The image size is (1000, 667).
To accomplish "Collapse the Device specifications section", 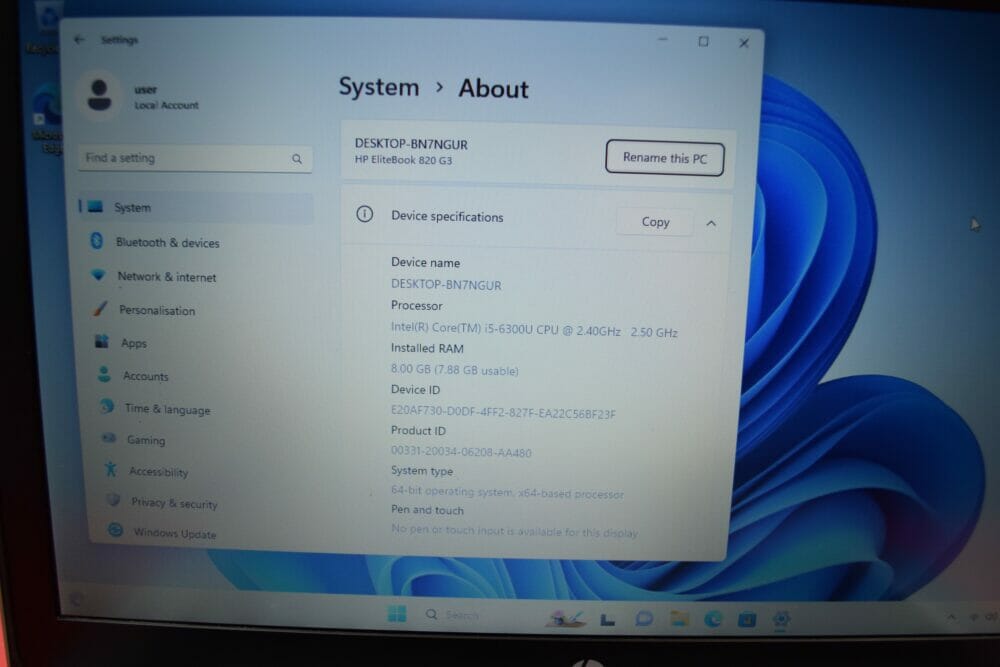I will 711,223.
